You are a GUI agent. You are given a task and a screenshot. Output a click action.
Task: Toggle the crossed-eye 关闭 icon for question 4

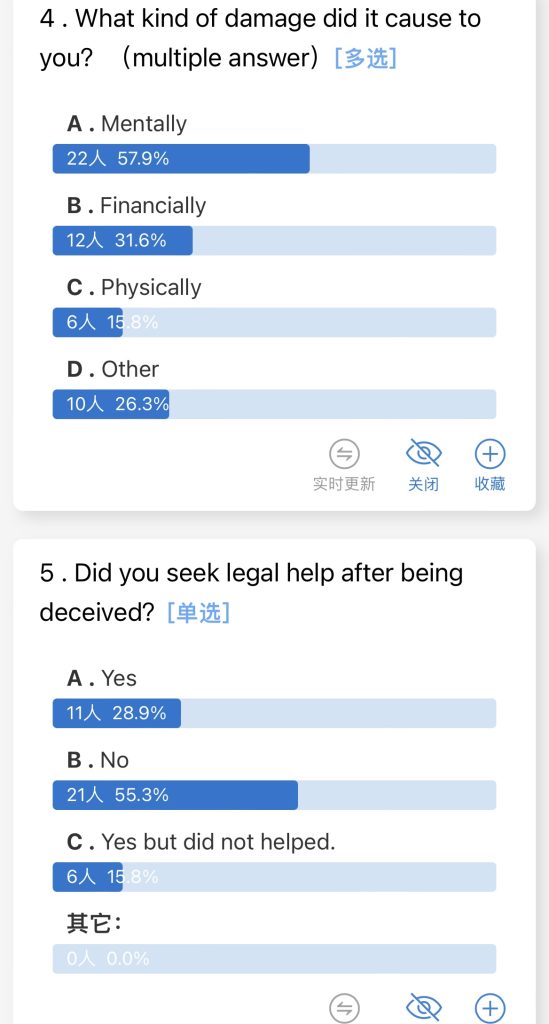(x=424, y=453)
